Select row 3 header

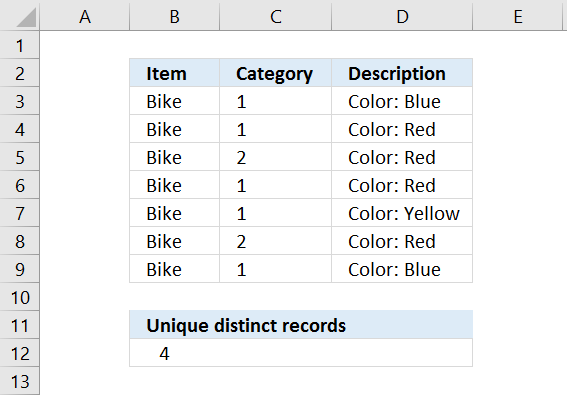point(20,101)
